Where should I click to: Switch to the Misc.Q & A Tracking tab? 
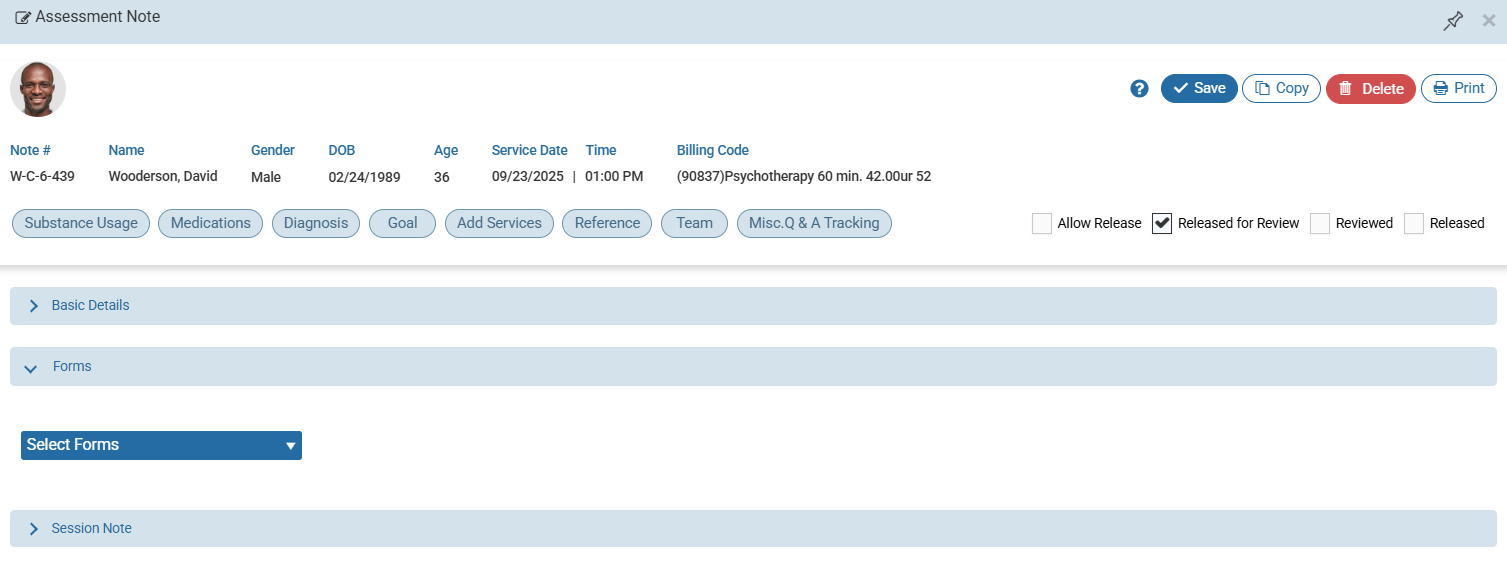coord(813,223)
